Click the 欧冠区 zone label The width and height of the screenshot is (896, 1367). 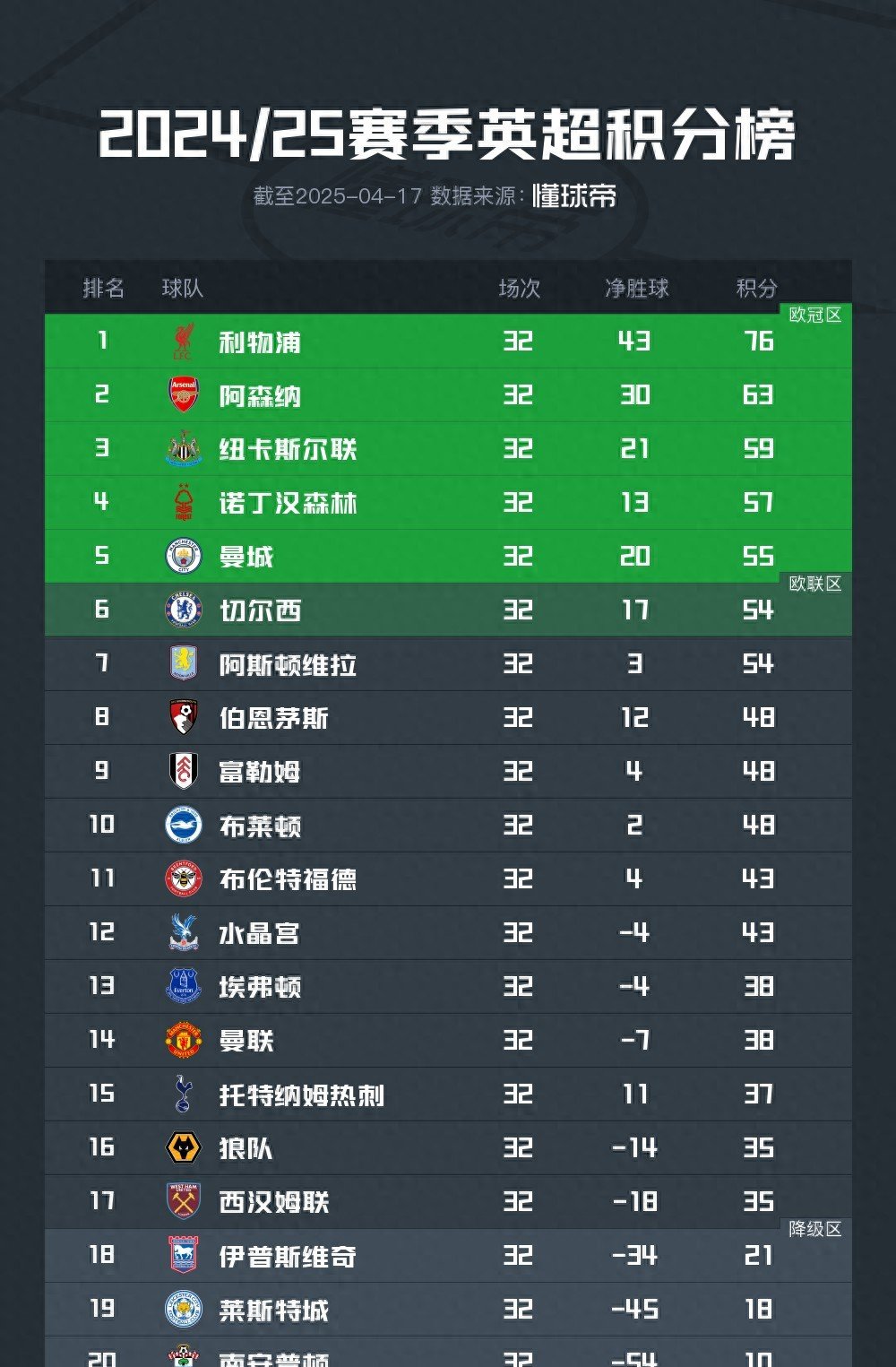814,315
